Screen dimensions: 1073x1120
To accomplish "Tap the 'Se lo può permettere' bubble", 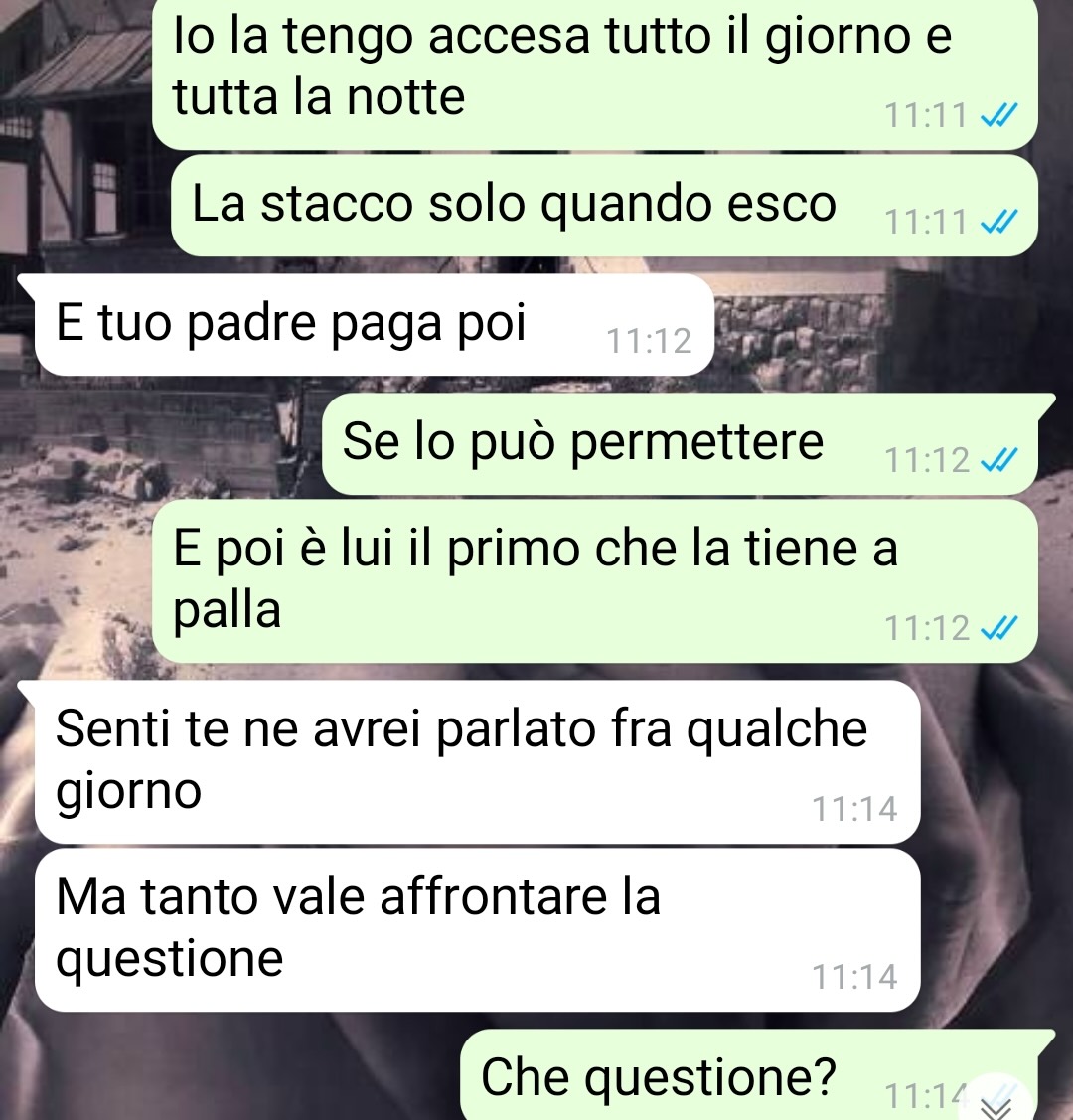I will (x=689, y=443).
